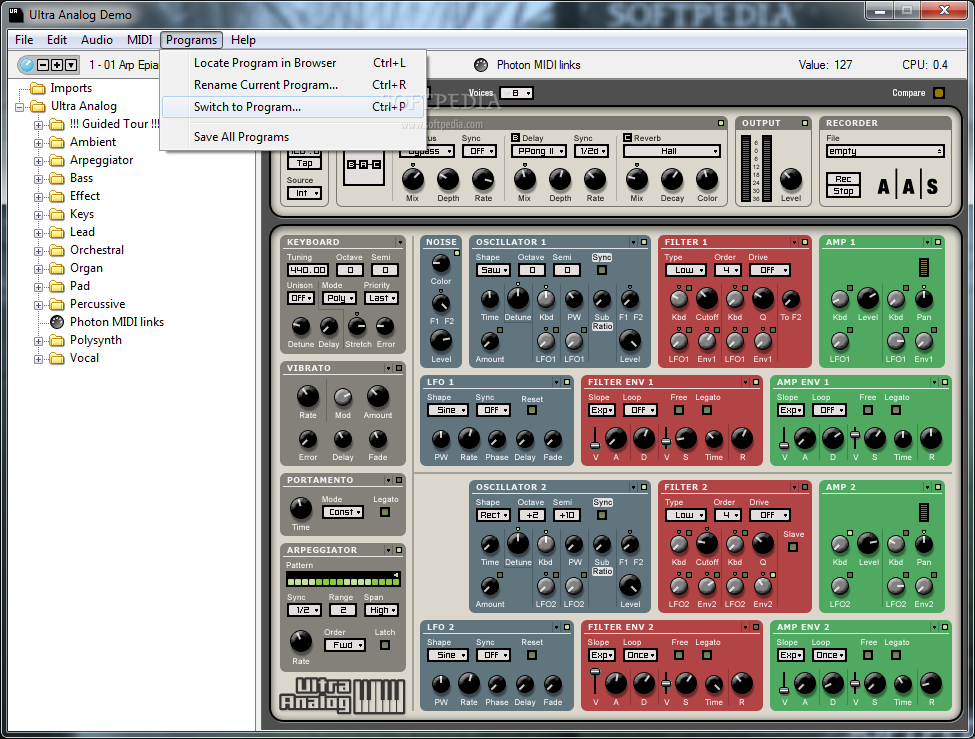Click the Keyboard Stretch knob
This screenshot has height=739, width=975.
point(357,326)
